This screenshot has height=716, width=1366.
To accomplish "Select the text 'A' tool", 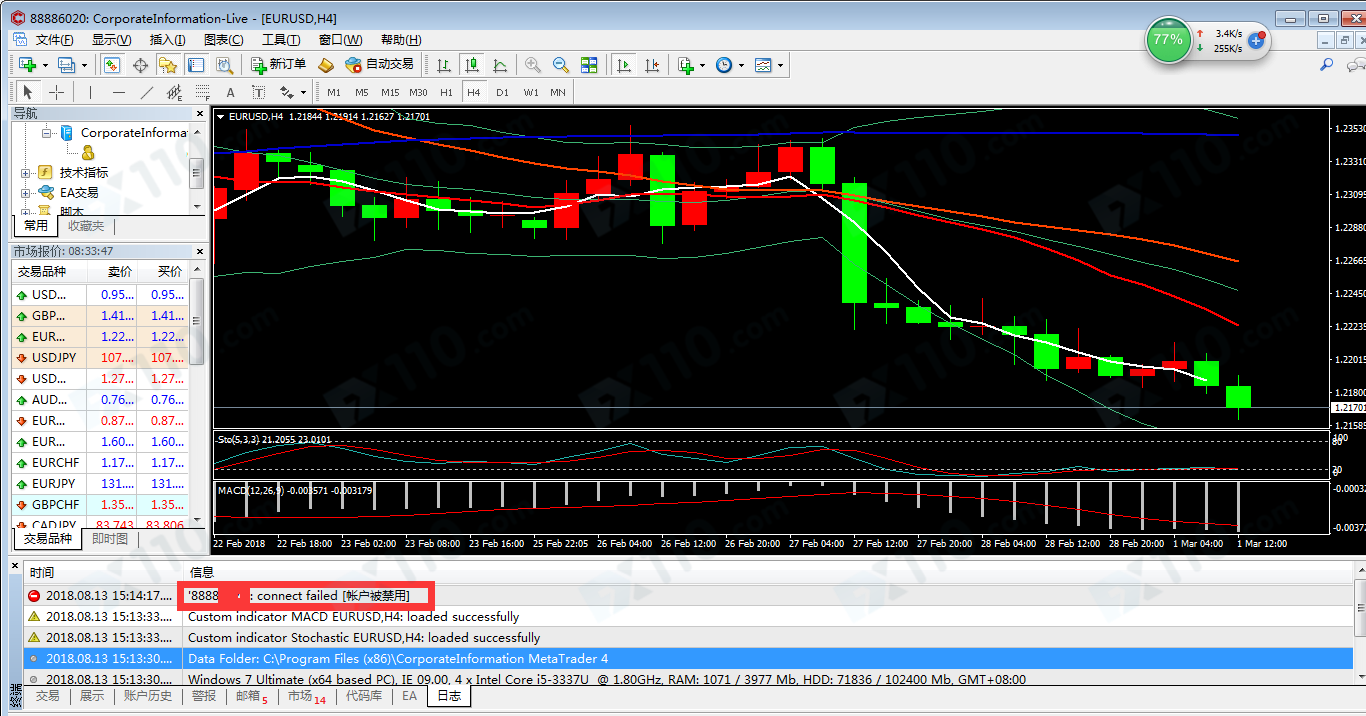I will pos(230,92).
